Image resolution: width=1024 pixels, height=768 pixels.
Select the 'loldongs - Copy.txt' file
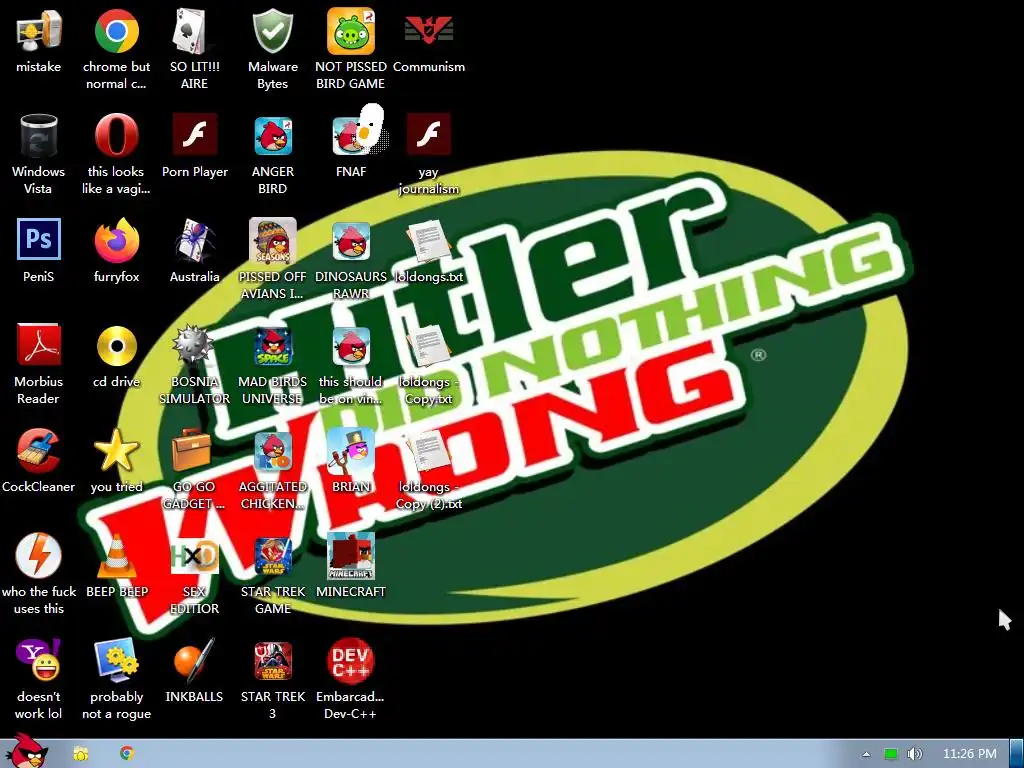coord(429,346)
